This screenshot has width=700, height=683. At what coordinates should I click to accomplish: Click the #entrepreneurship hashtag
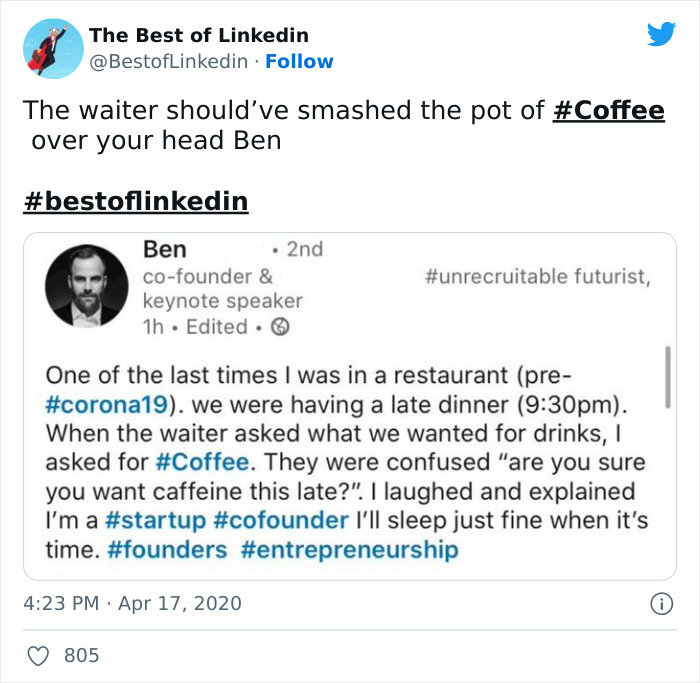click(349, 550)
